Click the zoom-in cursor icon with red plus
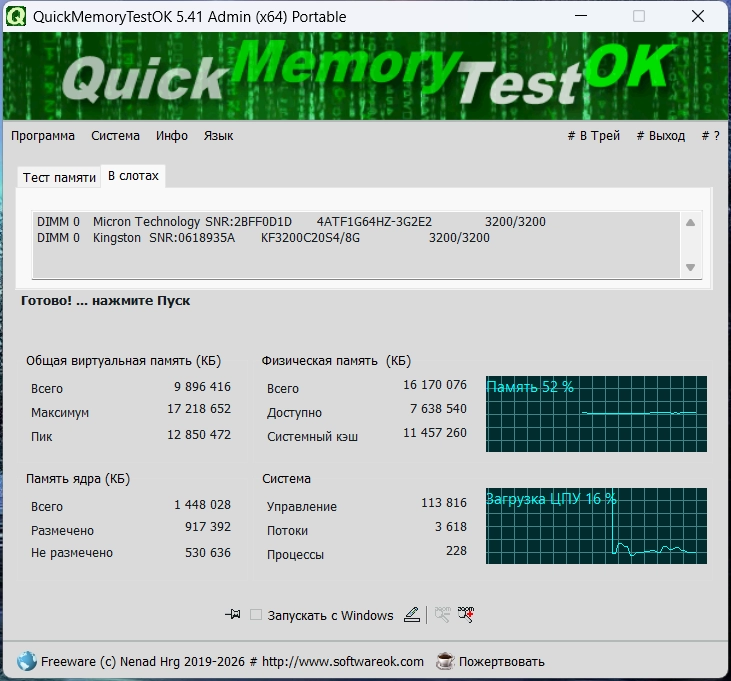 (x=466, y=614)
